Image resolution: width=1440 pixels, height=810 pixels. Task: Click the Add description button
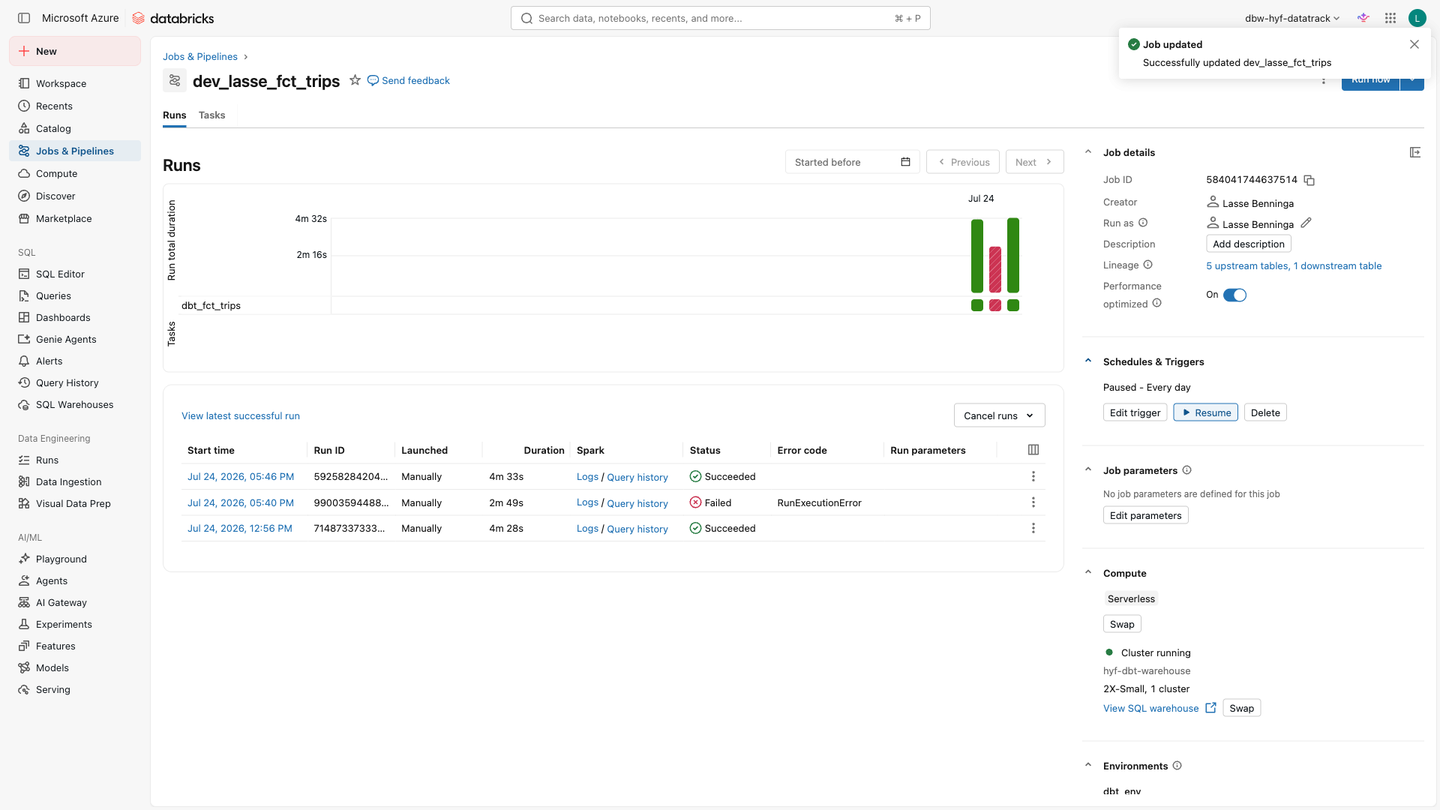(1248, 244)
